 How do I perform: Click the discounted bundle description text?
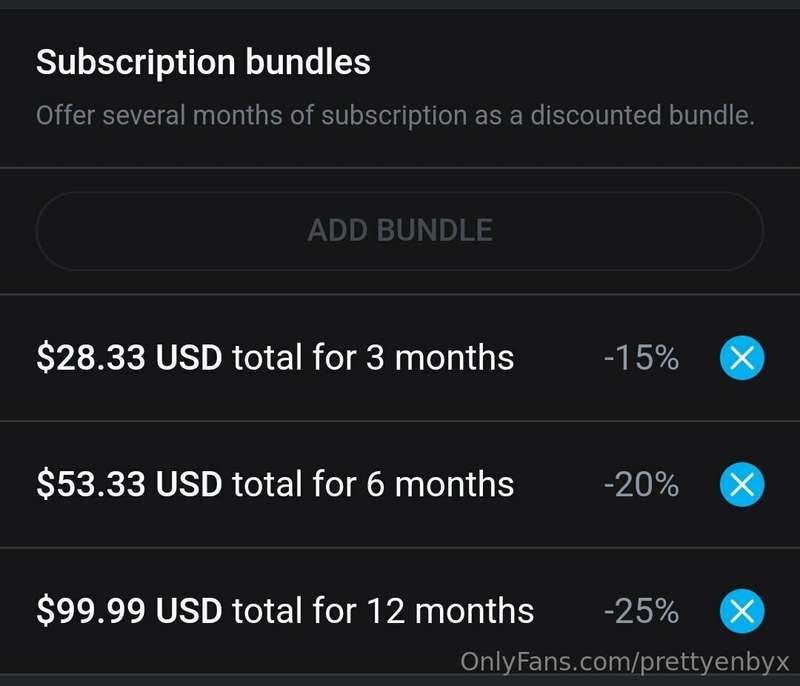pyautogui.click(x=395, y=115)
